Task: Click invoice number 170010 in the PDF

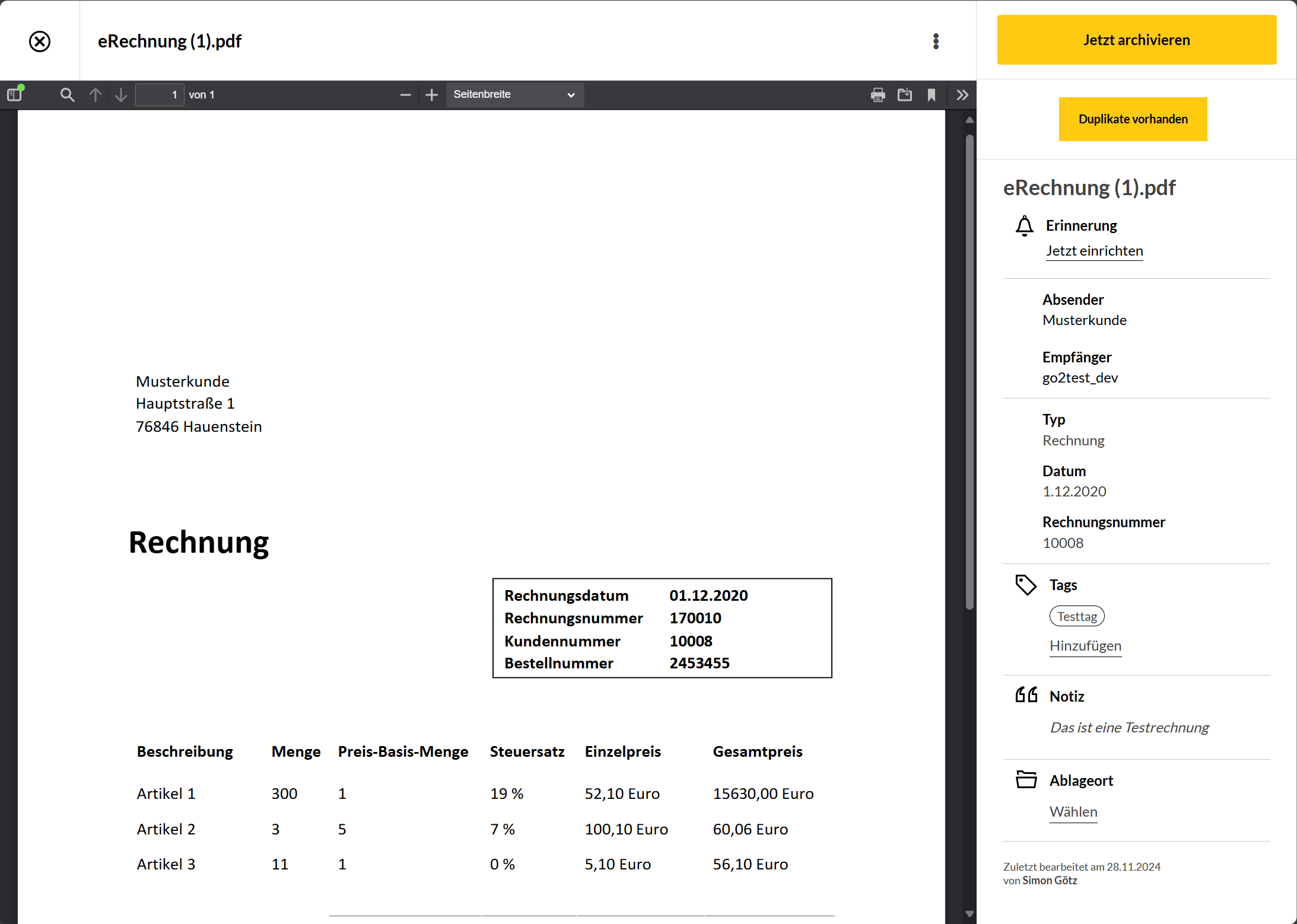Action: point(695,619)
